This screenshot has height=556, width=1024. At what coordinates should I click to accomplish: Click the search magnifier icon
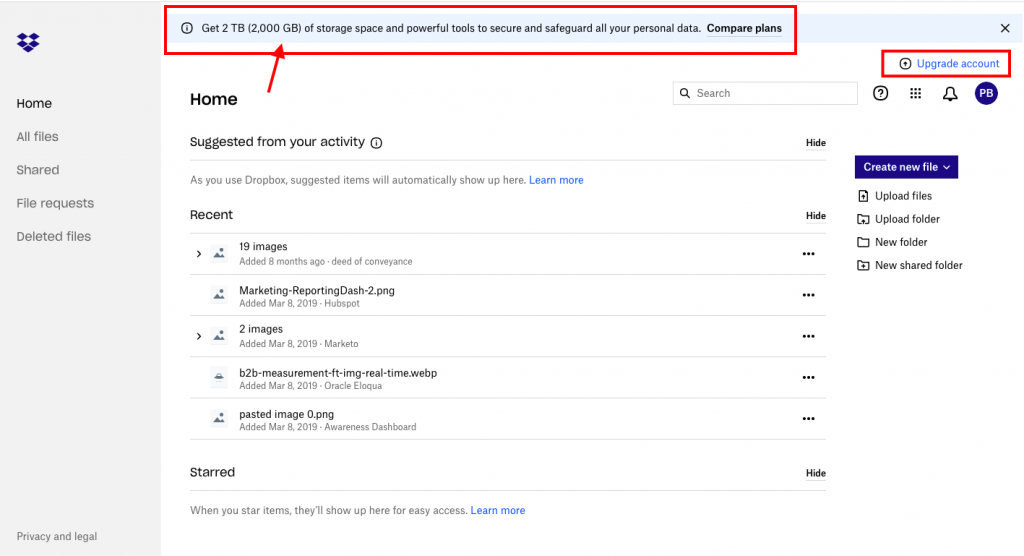click(684, 93)
